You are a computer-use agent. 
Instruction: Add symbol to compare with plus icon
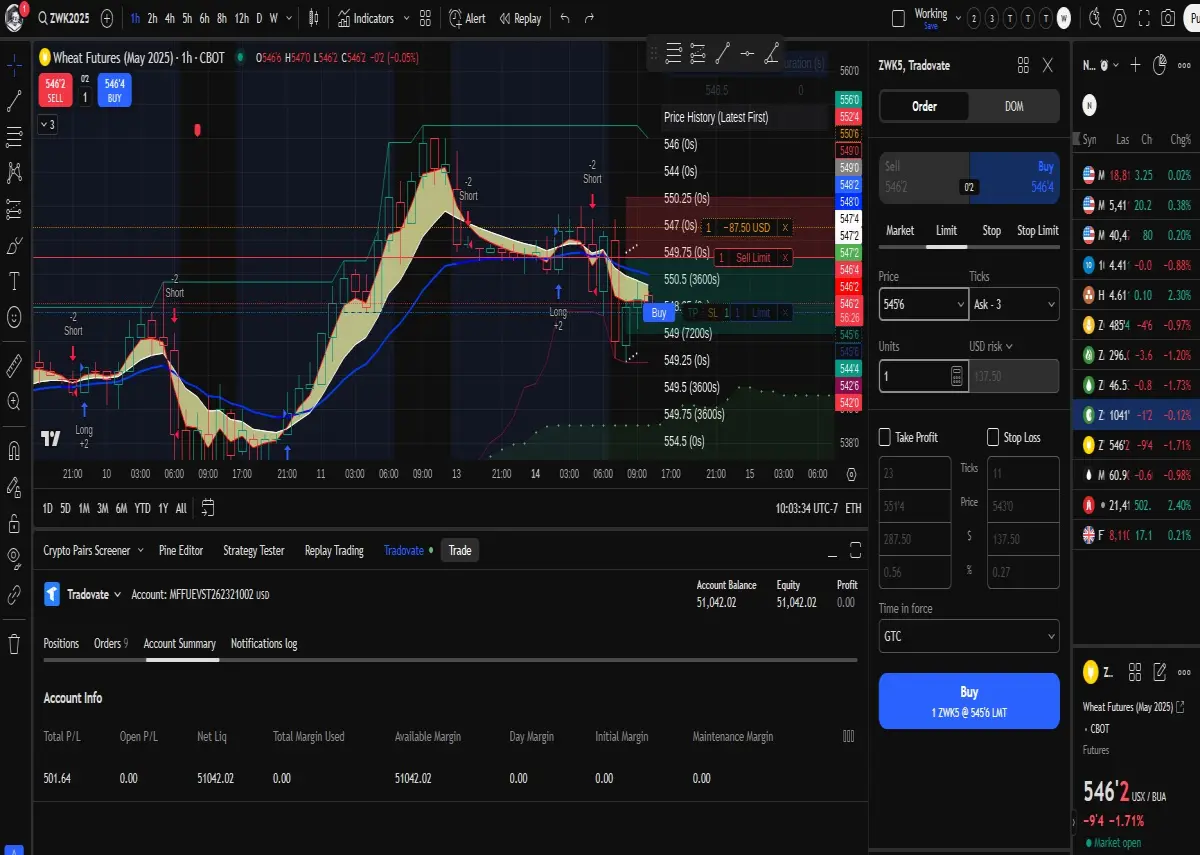point(107,18)
